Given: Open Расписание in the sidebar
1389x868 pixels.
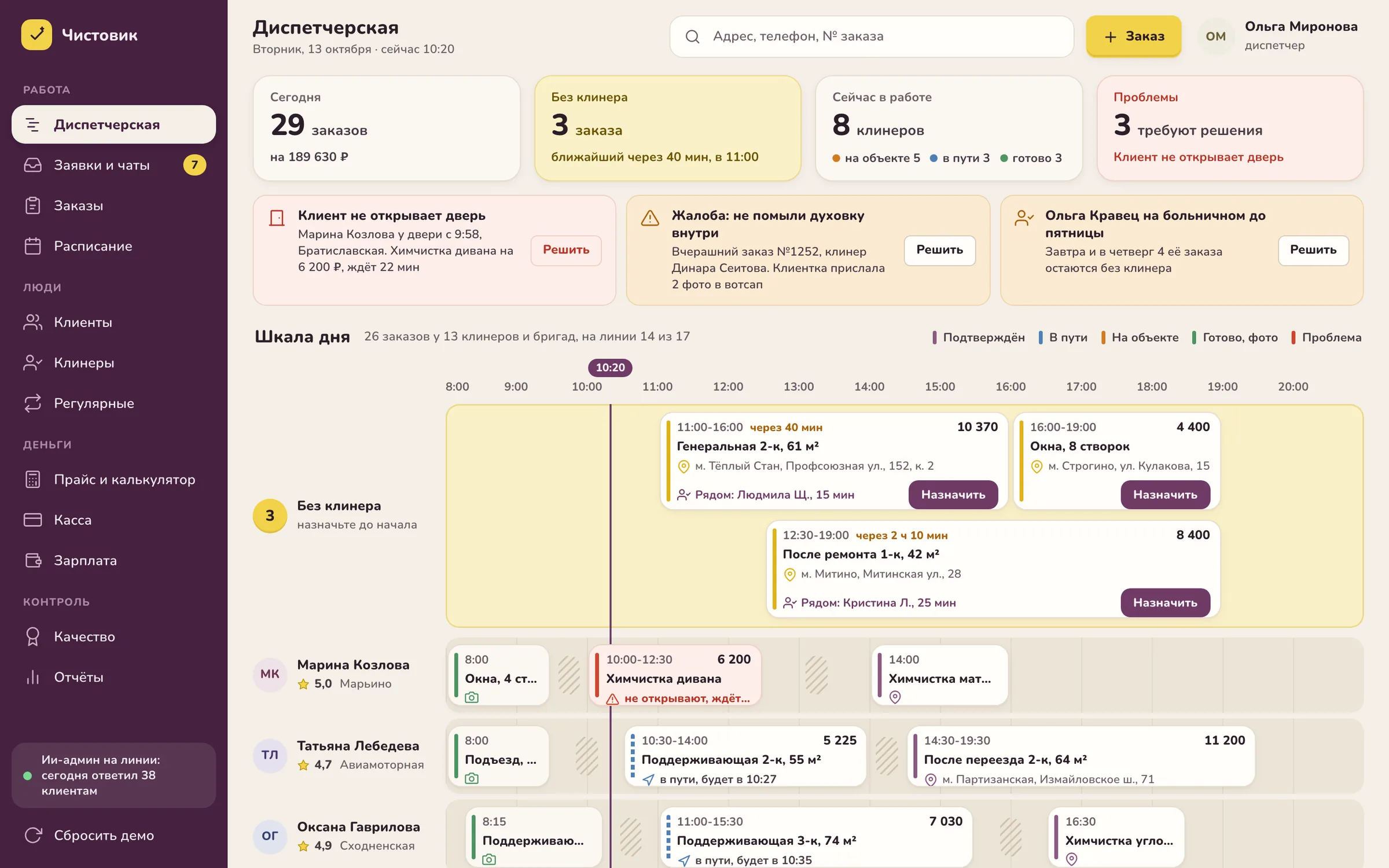Looking at the screenshot, I should (x=113, y=246).
